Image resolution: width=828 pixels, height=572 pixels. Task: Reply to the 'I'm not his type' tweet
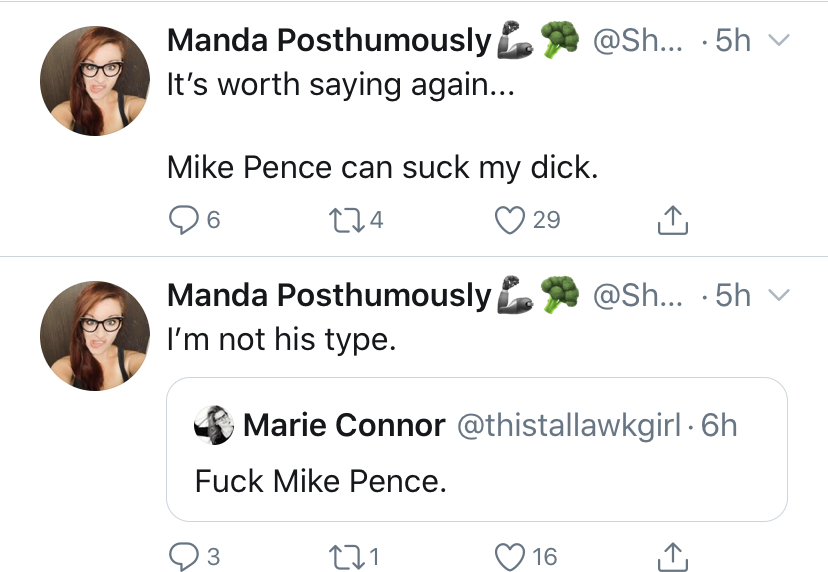click(x=183, y=557)
